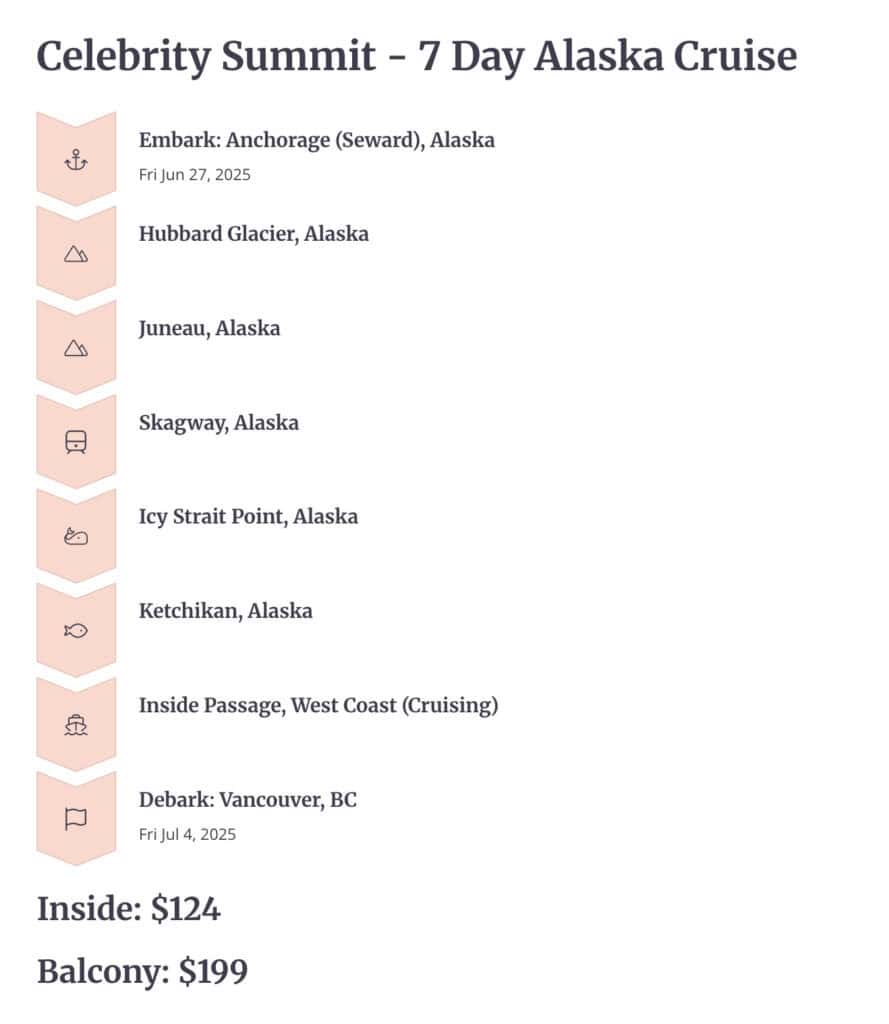
Task: Click the ship icon for Inside Passage
Action: (x=76, y=725)
